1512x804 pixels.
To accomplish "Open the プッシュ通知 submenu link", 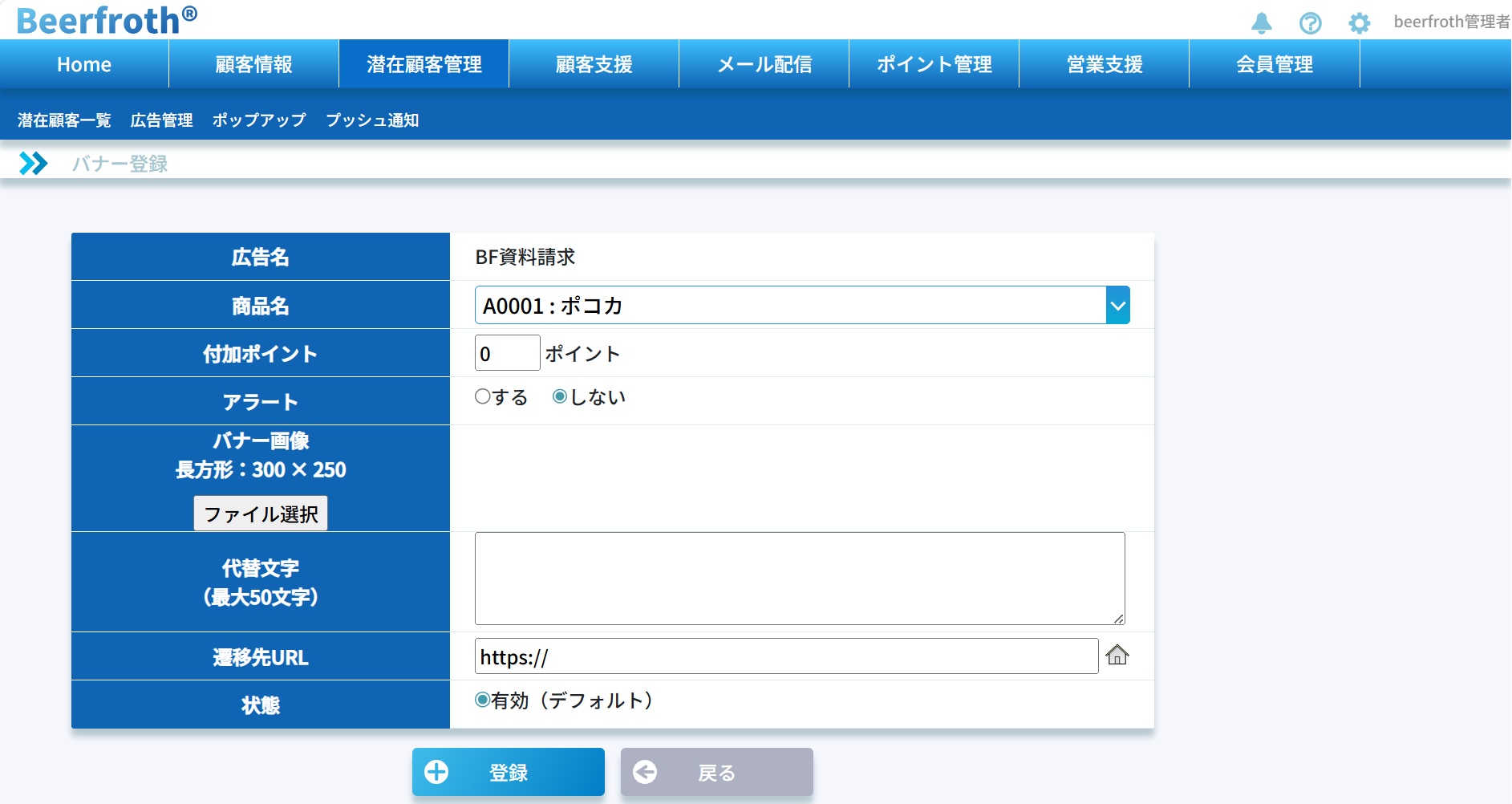I will coord(372,120).
